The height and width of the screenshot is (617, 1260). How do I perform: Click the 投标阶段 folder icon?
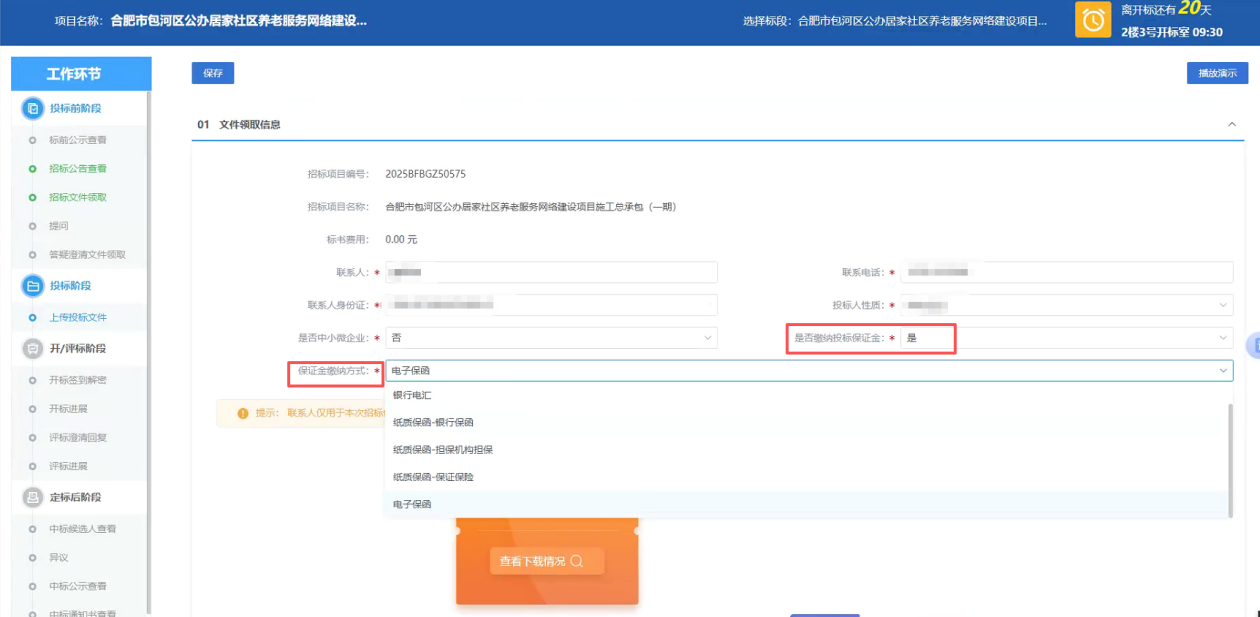point(32,286)
